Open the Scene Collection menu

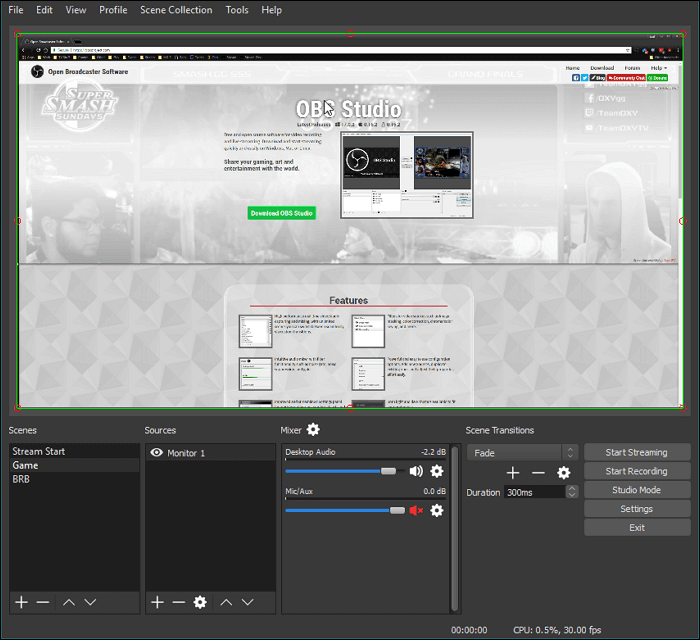tap(176, 10)
